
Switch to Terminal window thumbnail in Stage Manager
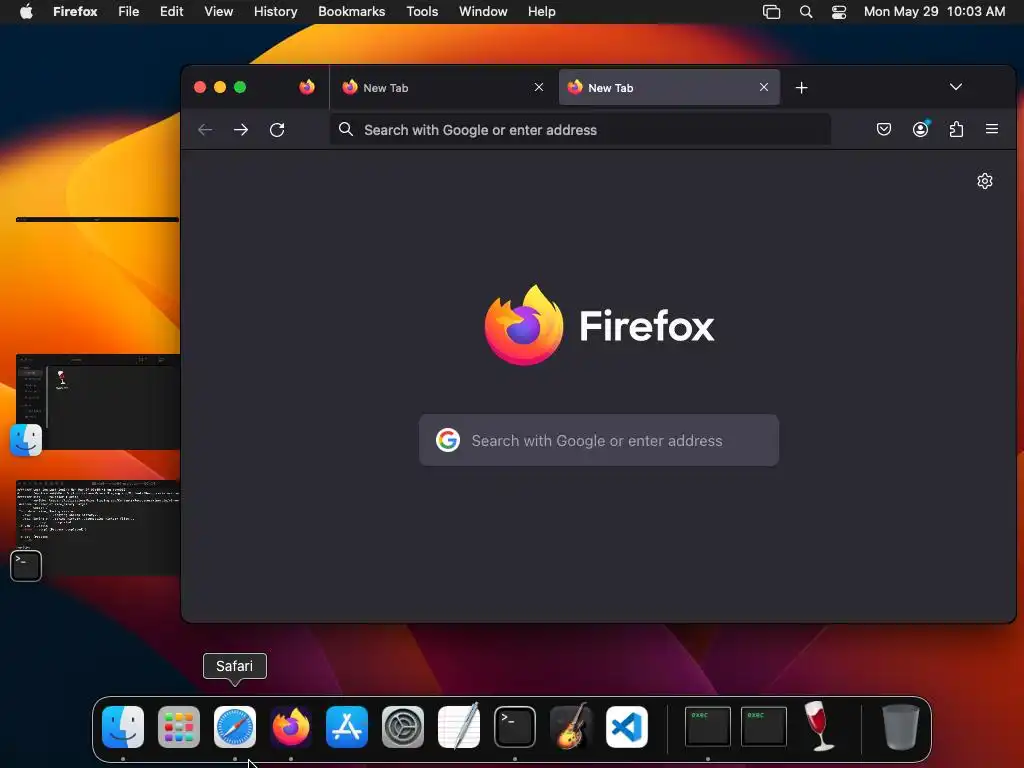[x=98, y=528]
